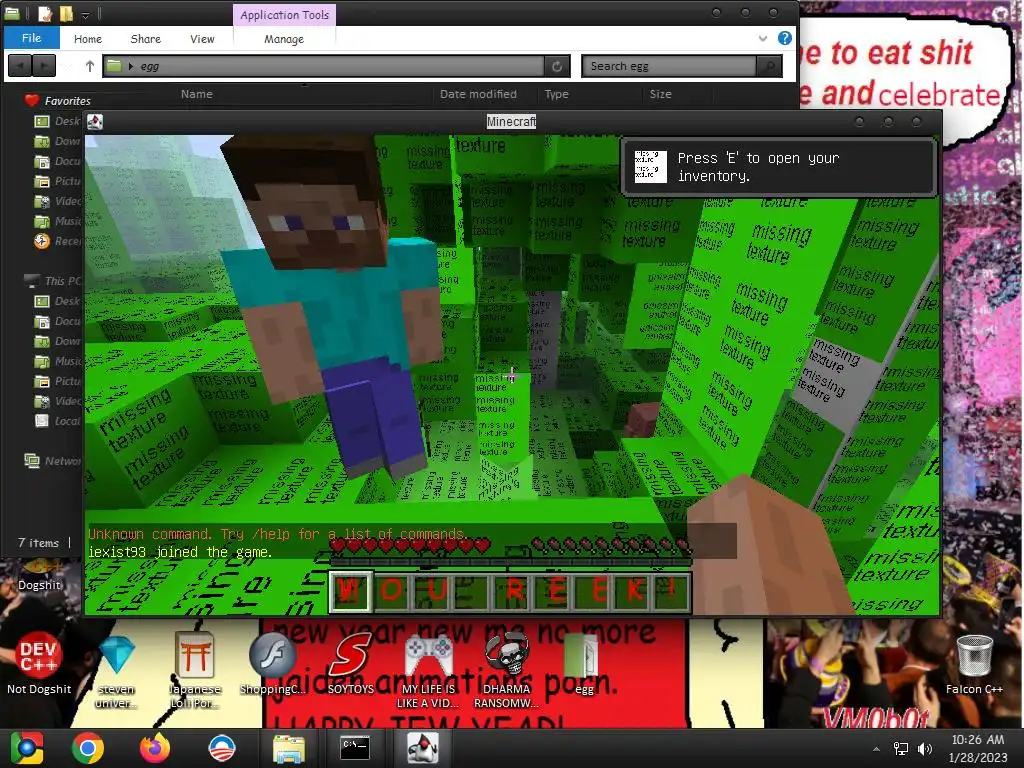Open Explorer help question mark icon
Screen dimensions: 1024x768
coord(785,38)
